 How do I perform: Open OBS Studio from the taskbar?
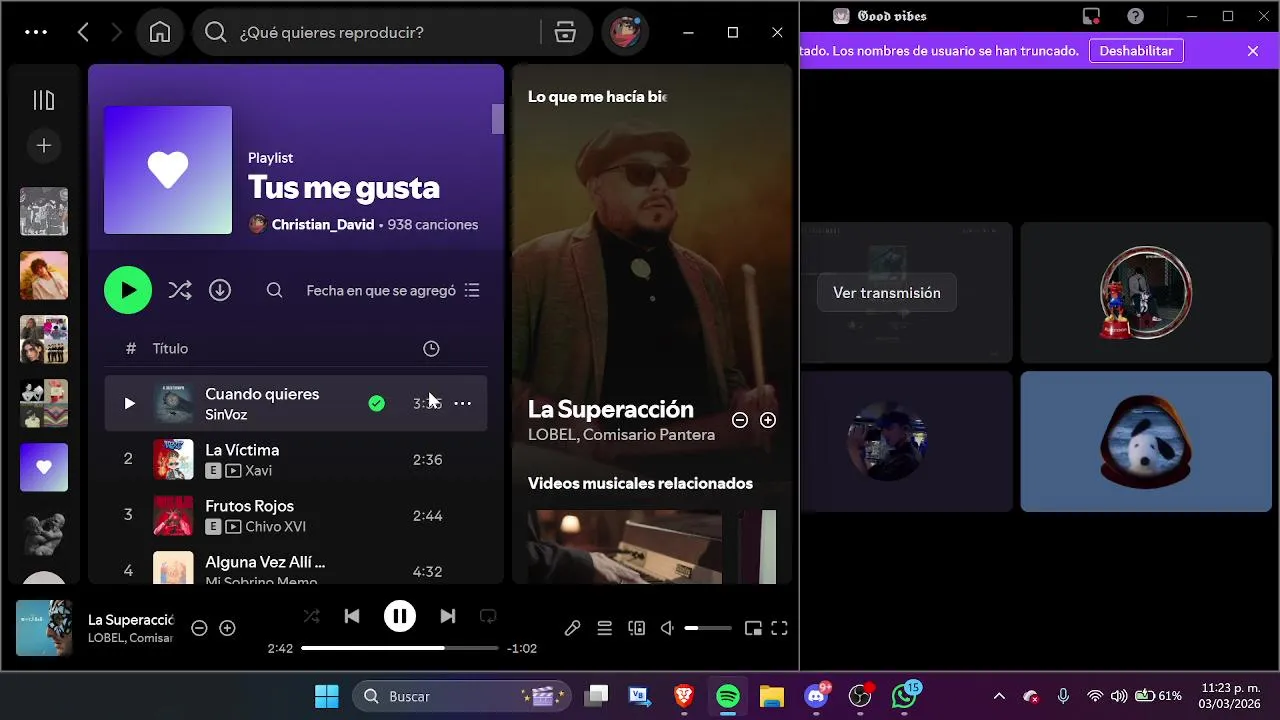(x=861, y=696)
